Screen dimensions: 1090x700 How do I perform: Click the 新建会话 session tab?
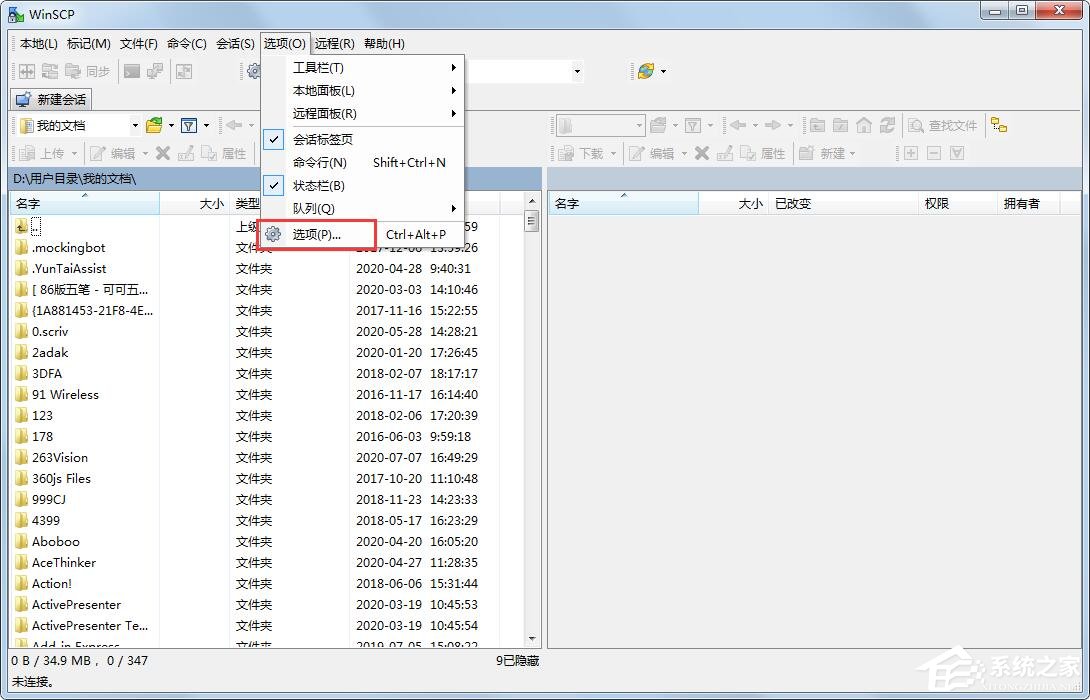[50, 98]
